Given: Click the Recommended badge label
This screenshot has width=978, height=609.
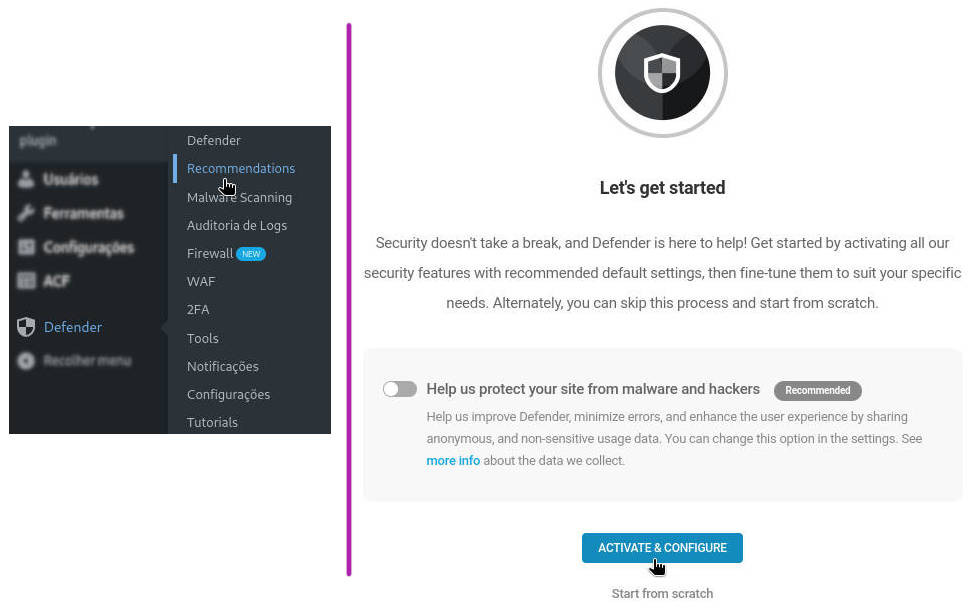Looking at the screenshot, I should (818, 391).
